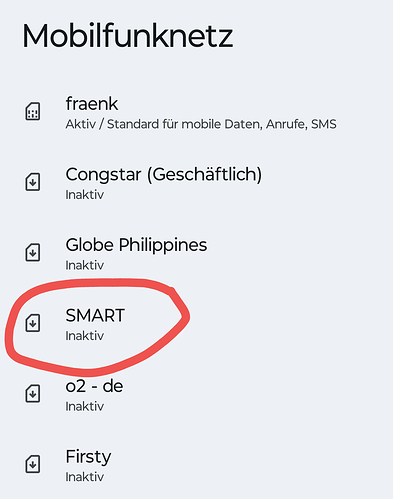The image size is (393, 499).
Task: Click the Mobilfunknetz page heading
Action: (127, 36)
